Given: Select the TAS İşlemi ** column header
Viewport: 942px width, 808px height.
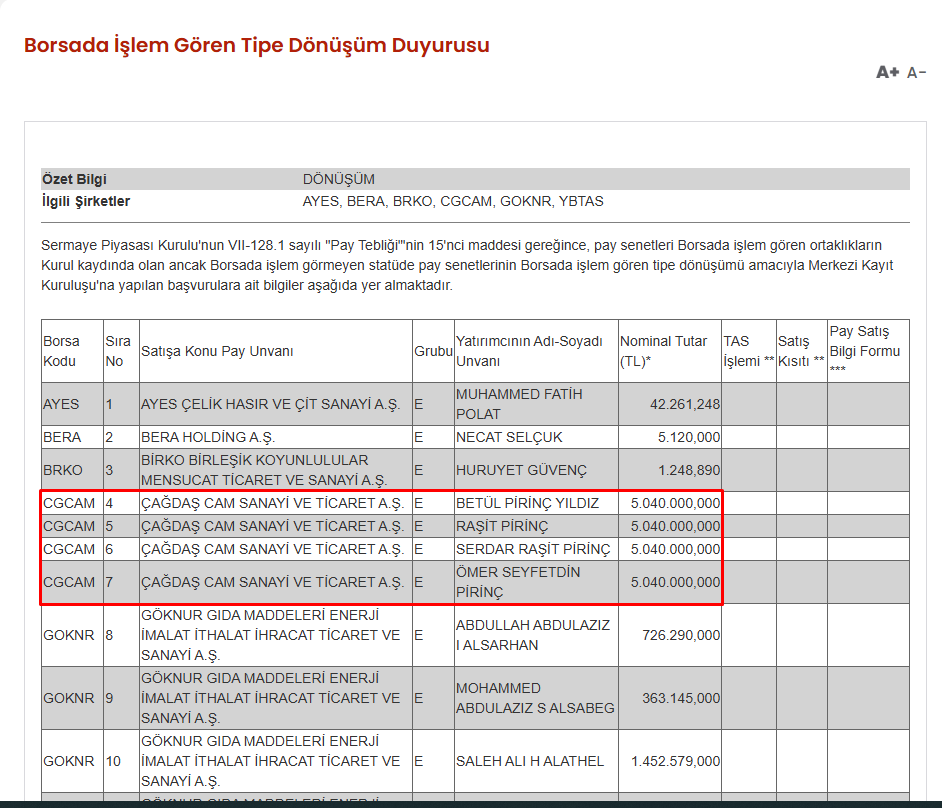Looking at the screenshot, I should (741, 349).
